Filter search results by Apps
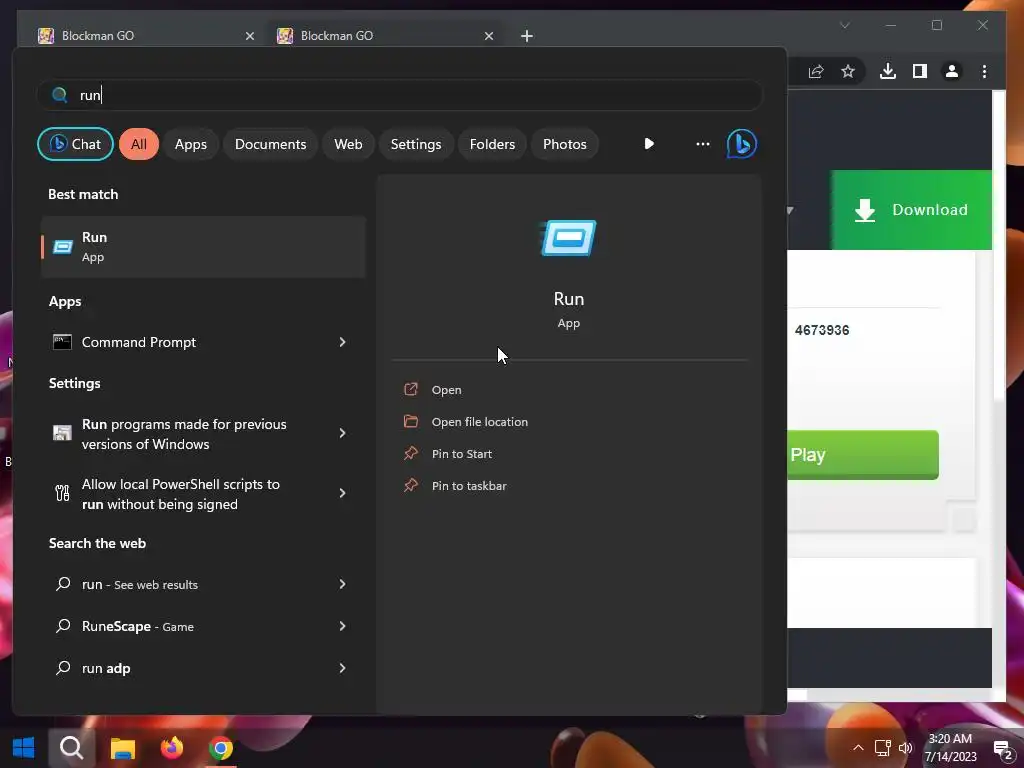This screenshot has height=768, width=1024. (x=191, y=144)
